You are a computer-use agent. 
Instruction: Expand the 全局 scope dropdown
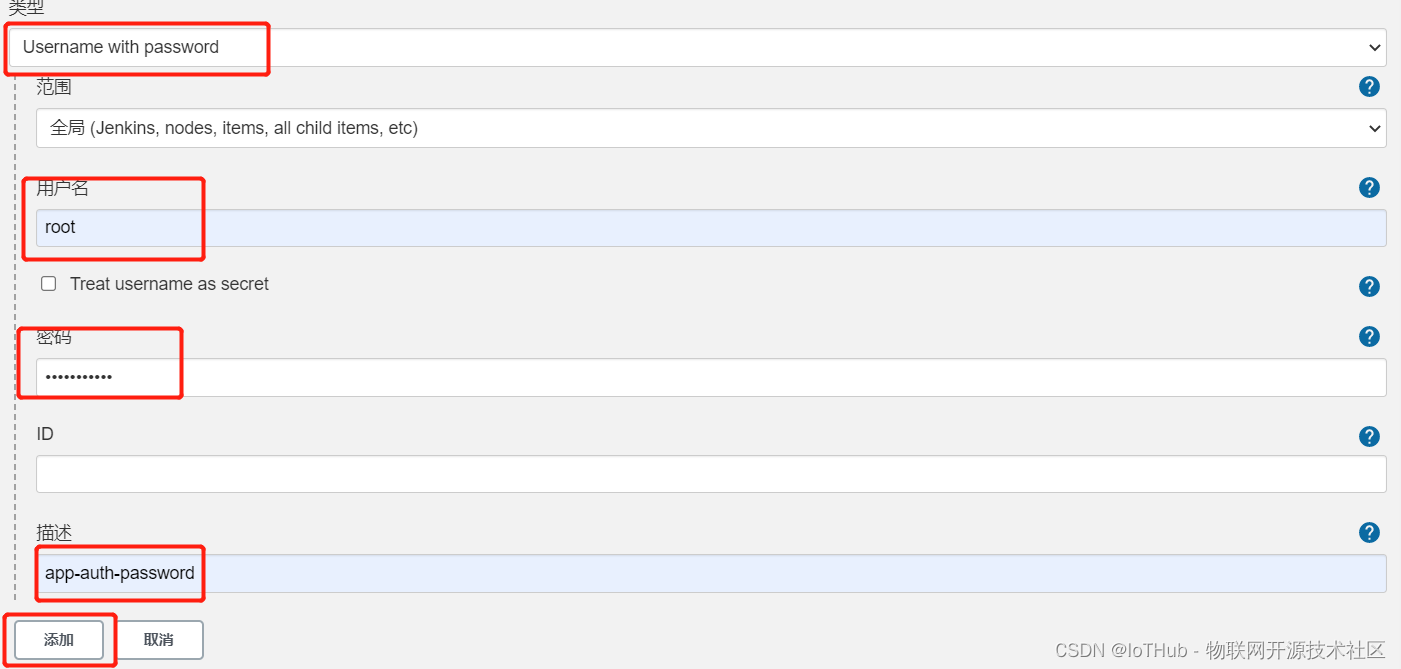[x=711, y=128]
